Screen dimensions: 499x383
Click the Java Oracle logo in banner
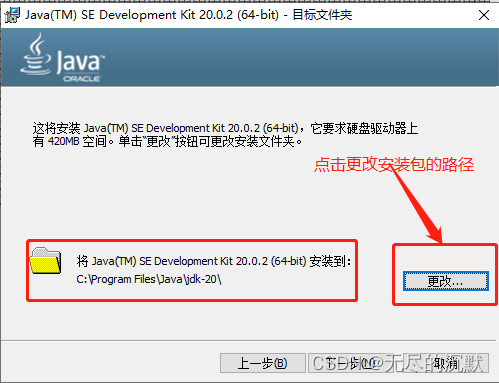click(63, 57)
